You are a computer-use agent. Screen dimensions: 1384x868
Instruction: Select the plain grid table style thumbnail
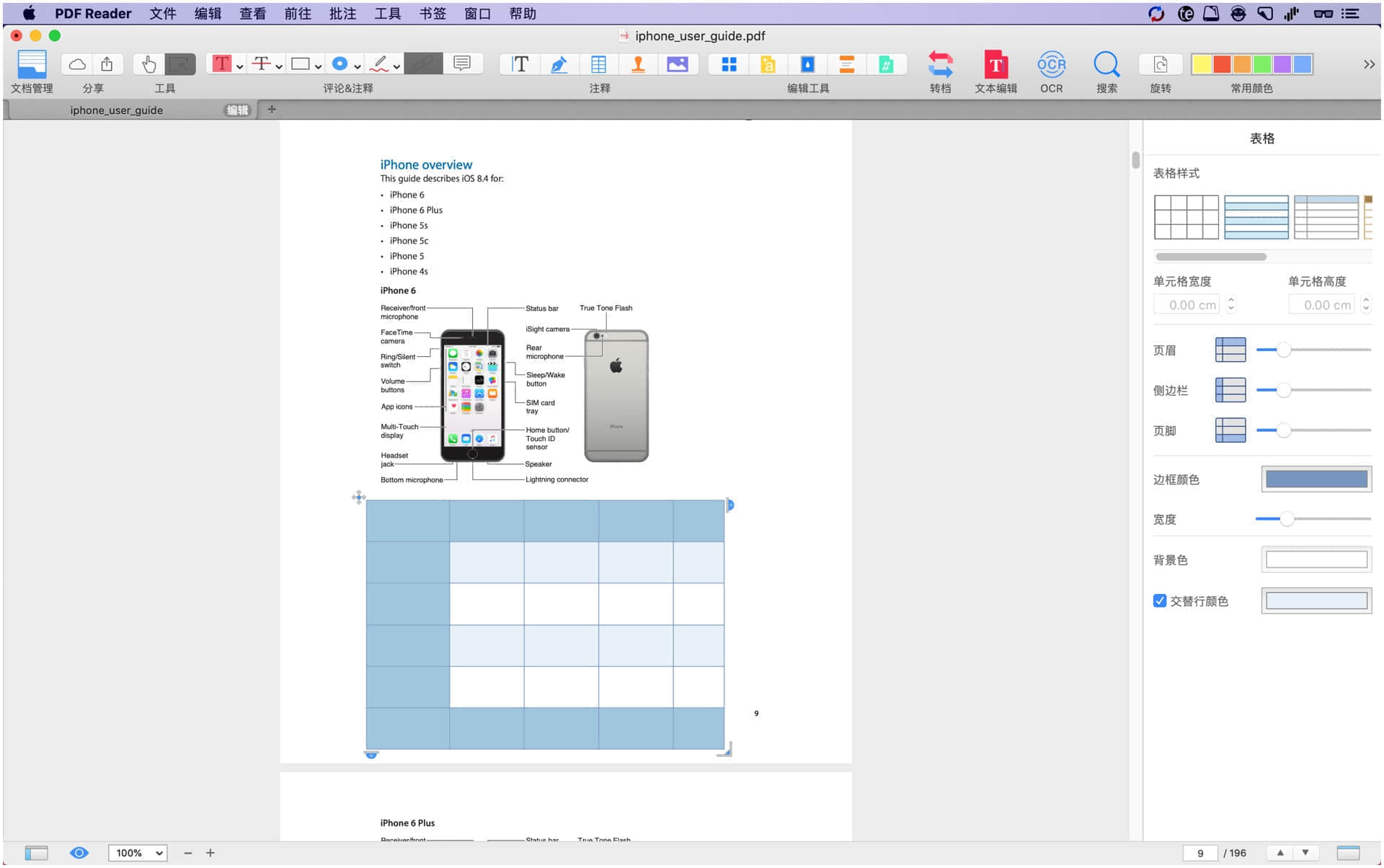point(1186,217)
